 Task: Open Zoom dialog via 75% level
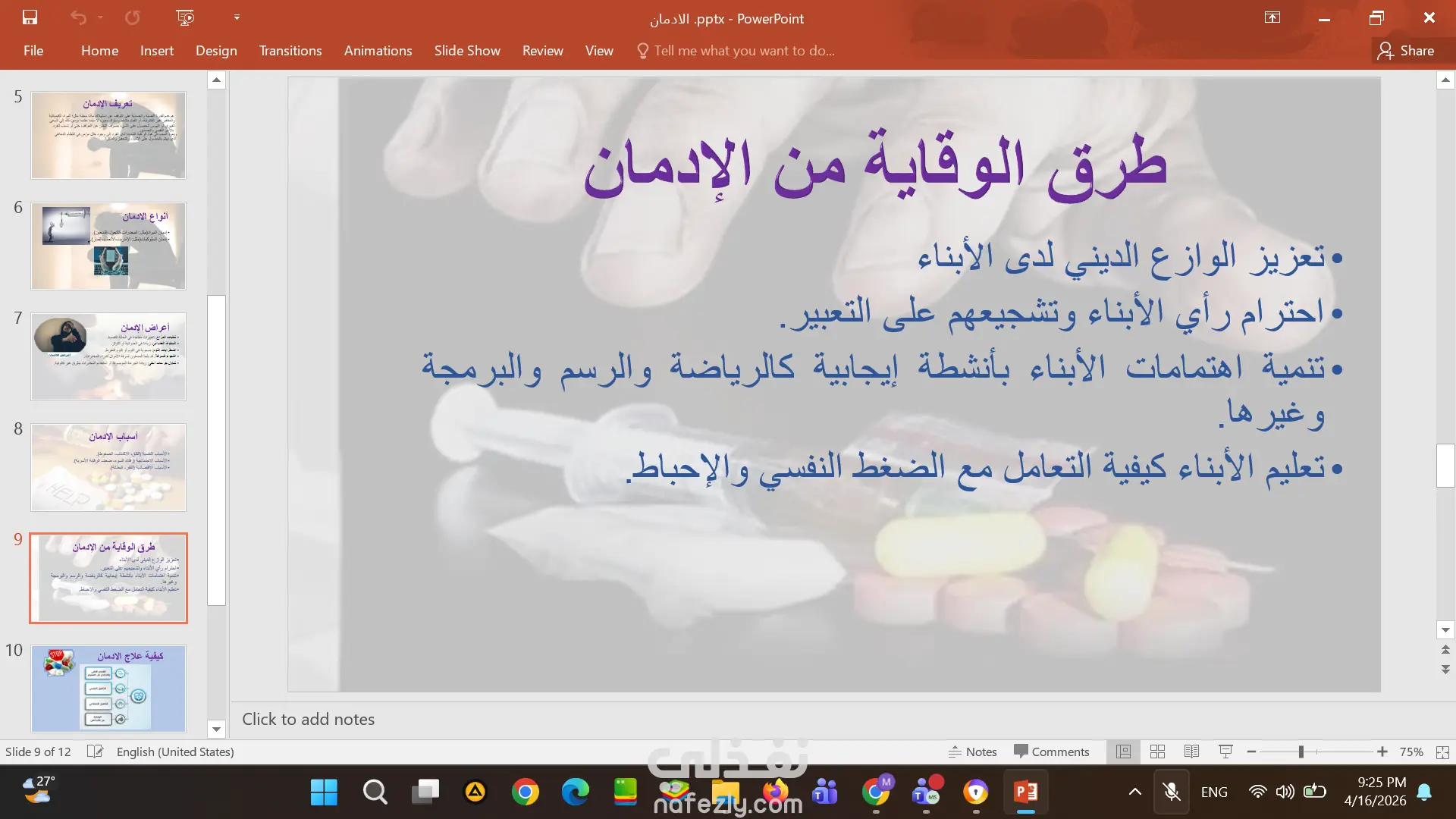tap(1411, 752)
